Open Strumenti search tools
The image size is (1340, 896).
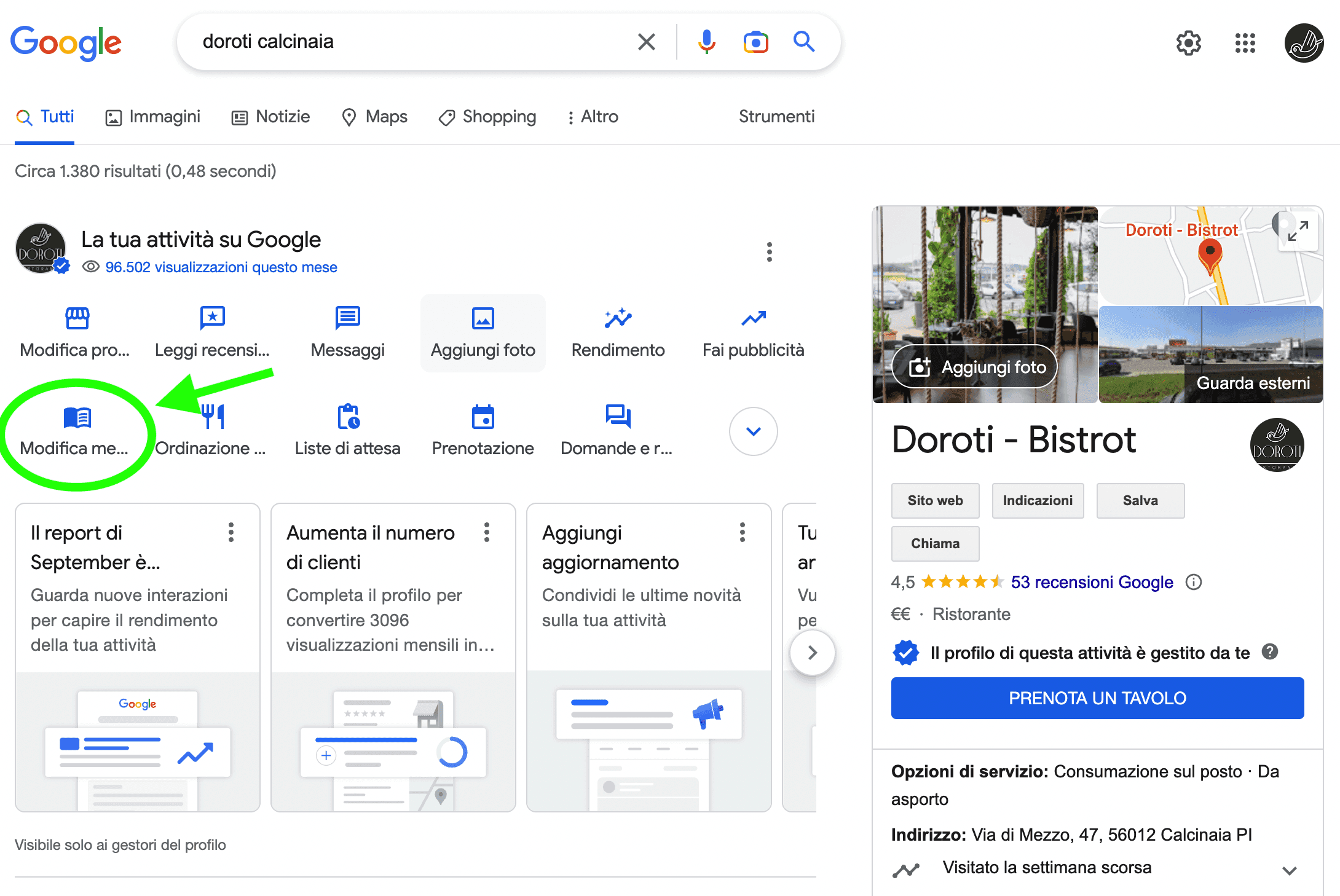[776, 117]
